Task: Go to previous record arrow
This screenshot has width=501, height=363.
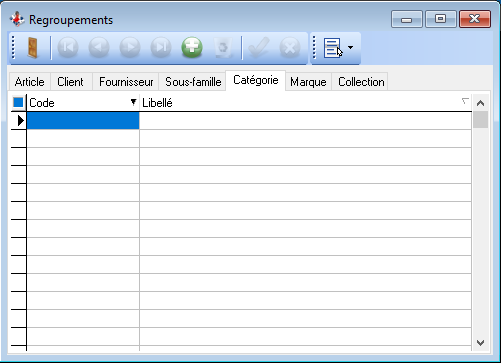Action: click(99, 48)
